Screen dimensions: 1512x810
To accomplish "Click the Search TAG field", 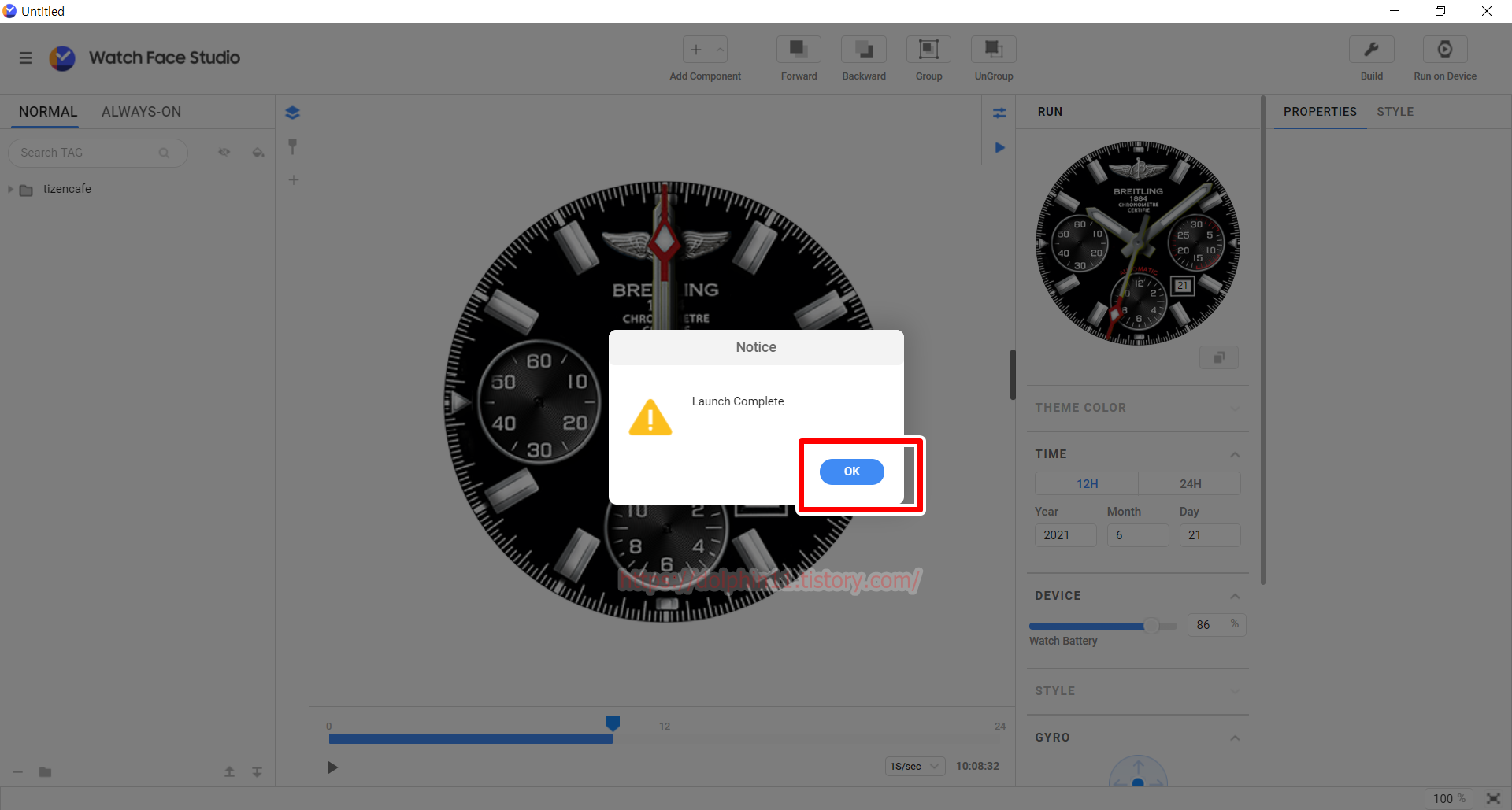I will tap(98, 153).
